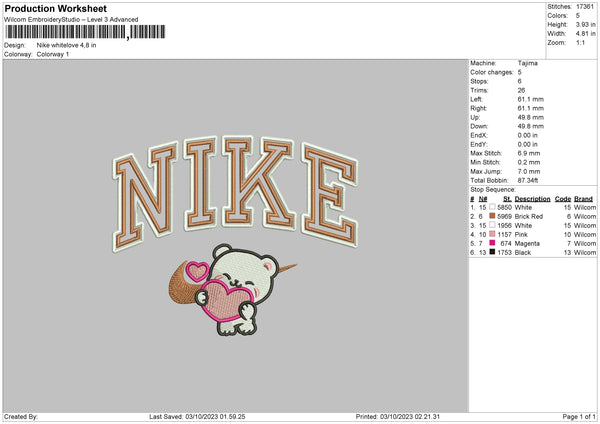
Task: Click the N# column header
Action: [x=483, y=199]
